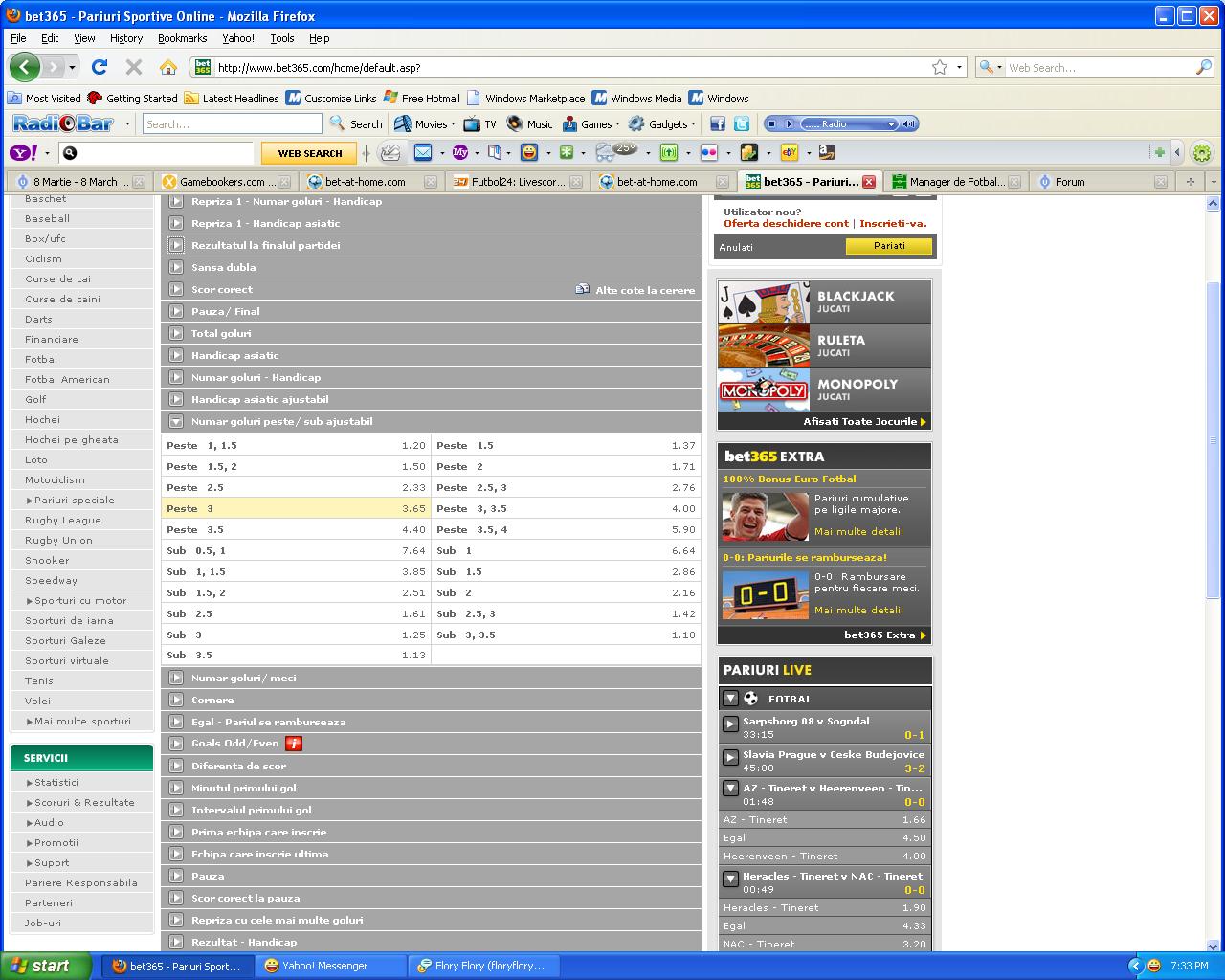This screenshot has height=980, width=1225.
Task: Click the MONOPOLY game thumbnail
Action: point(764,390)
